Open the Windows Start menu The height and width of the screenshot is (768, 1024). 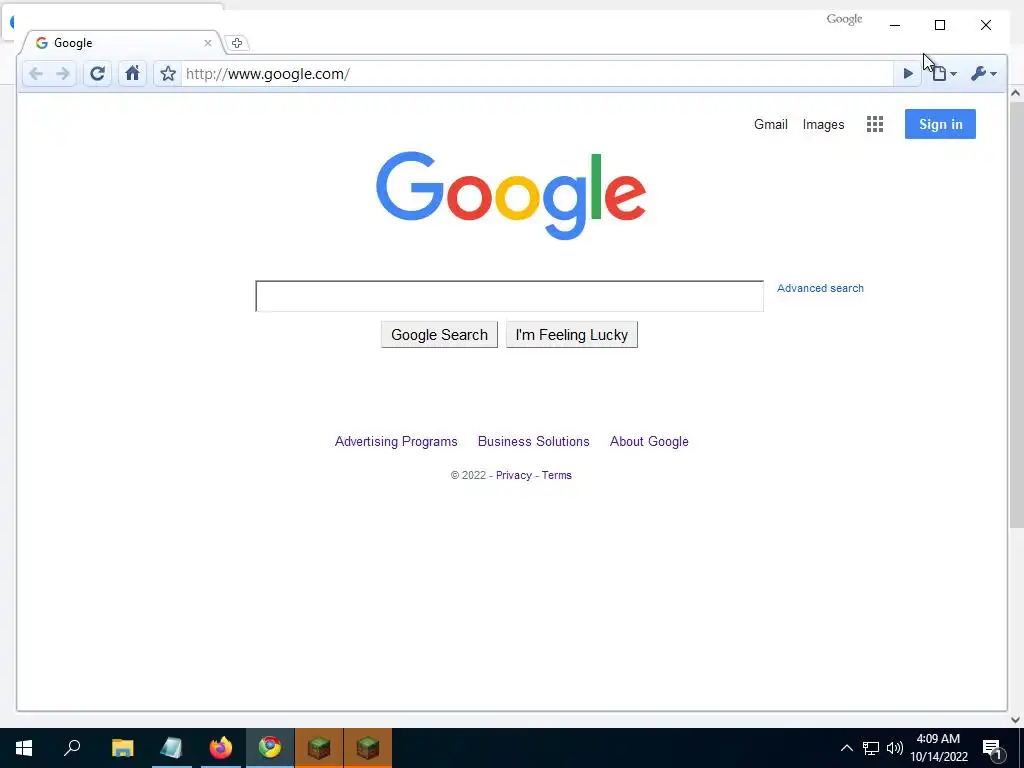tap(24, 748)
